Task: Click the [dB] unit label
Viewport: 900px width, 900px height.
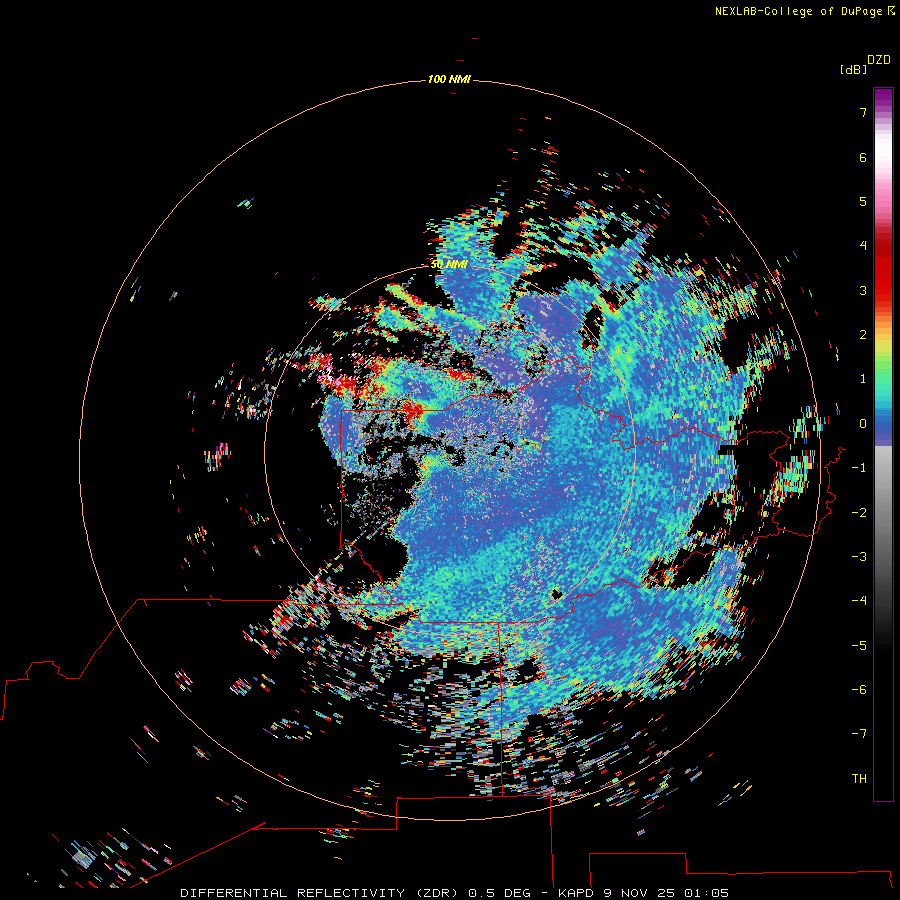Action: pos(853,69)
